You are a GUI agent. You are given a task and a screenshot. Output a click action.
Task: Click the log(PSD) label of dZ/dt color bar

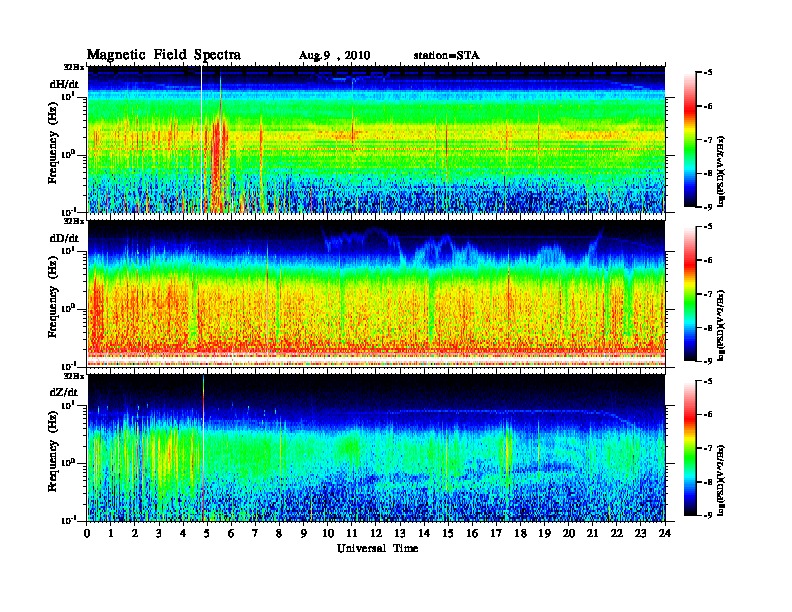721,480
